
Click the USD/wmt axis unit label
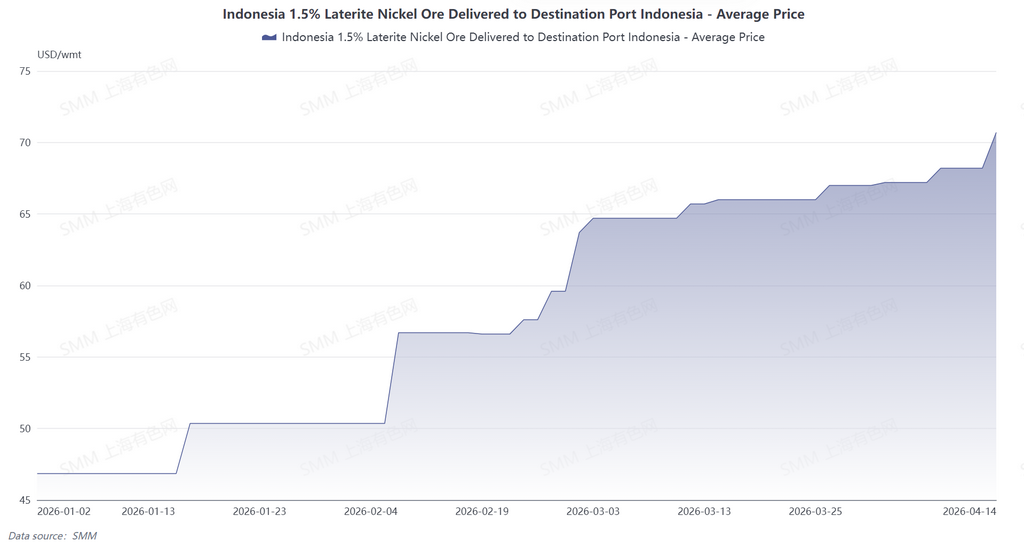59,54
